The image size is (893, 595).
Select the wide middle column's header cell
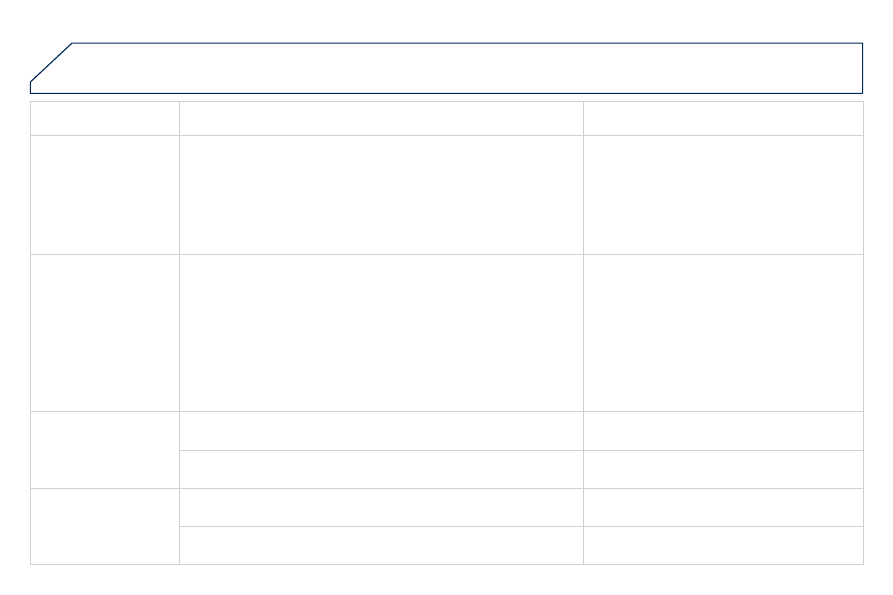(381, 118)
